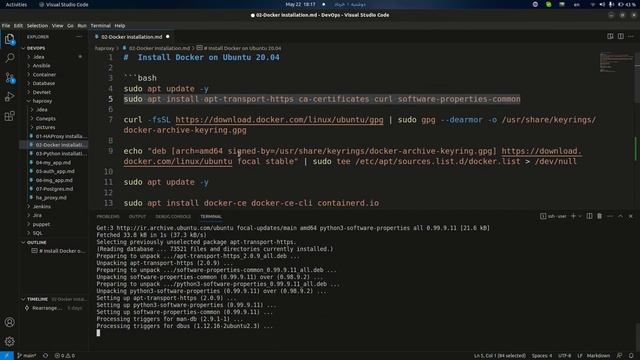640x360 pixels.
Task: Click green tray app icon
Action: (x=549, y=4)
